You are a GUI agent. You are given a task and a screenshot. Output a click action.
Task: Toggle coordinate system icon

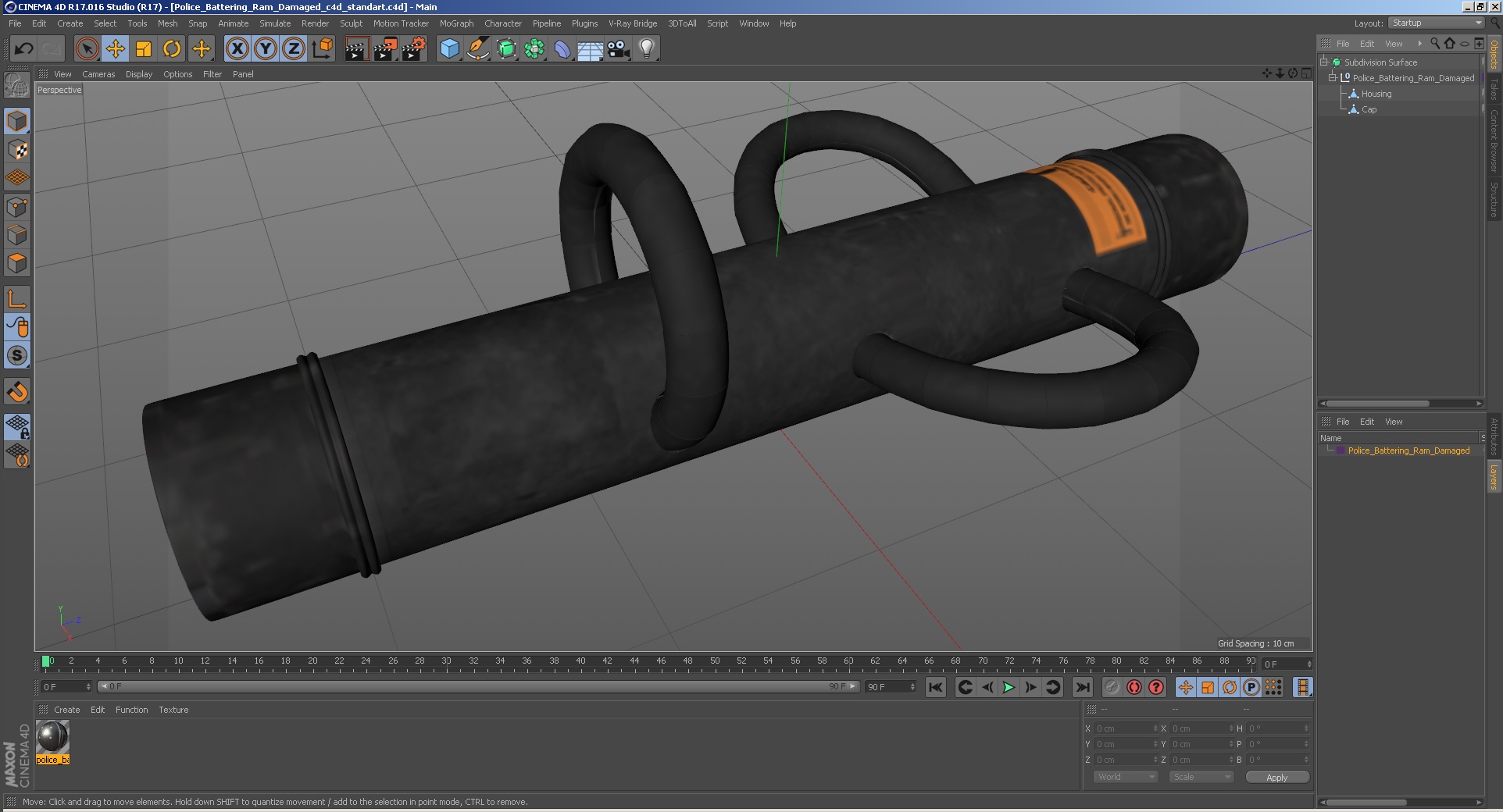pos(322,49)
